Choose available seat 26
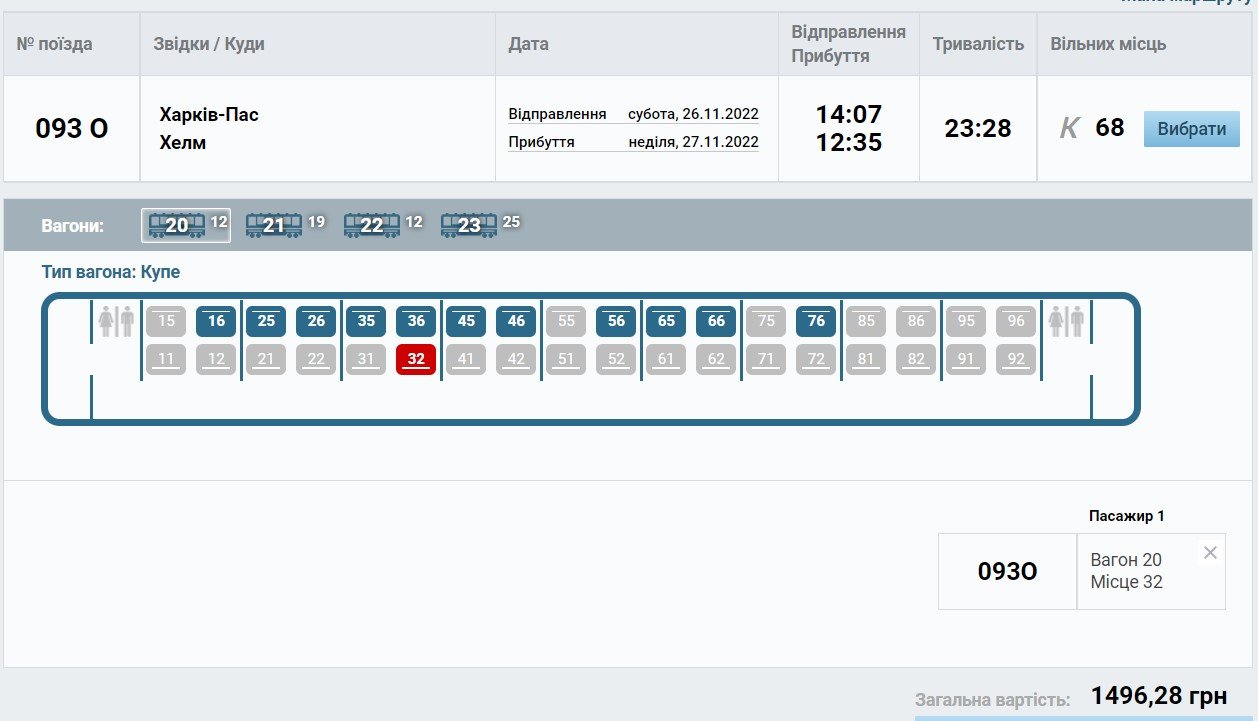The image size is (1258, 721). point(316,321)
